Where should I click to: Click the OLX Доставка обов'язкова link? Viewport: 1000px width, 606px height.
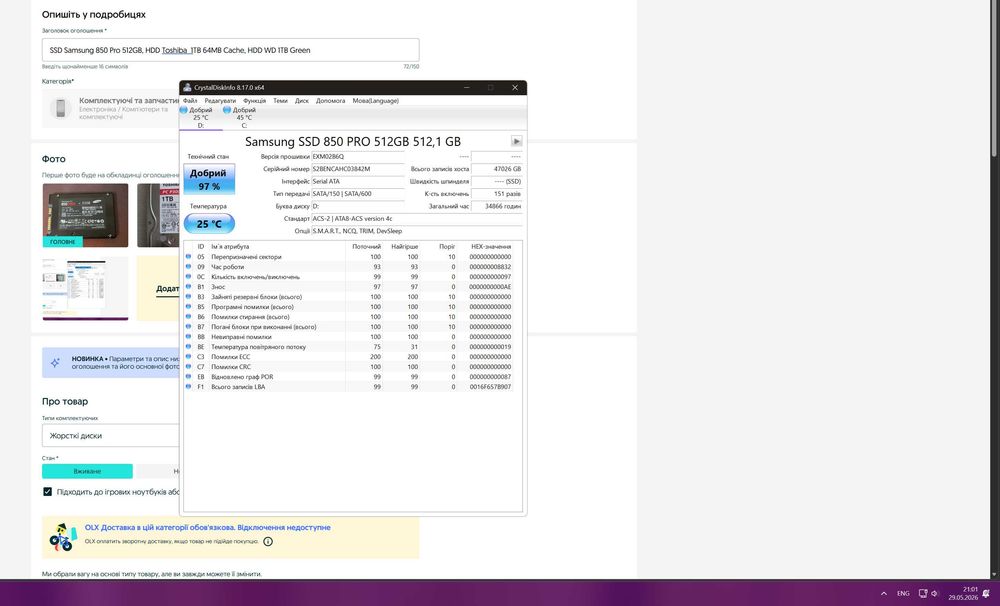(207, 528)
